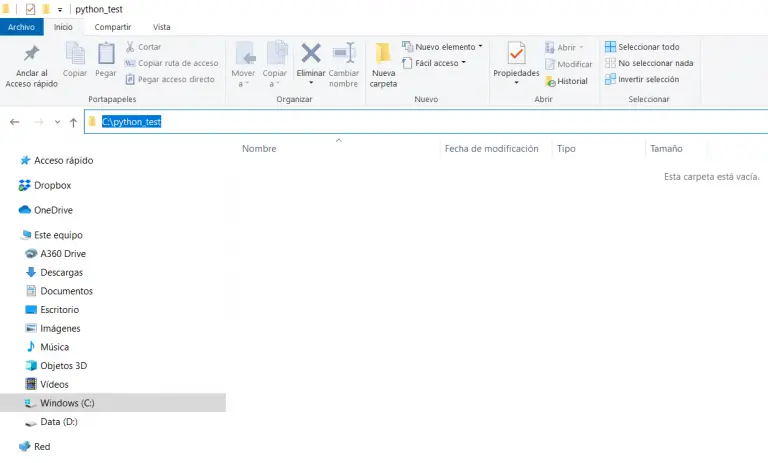Click the up-arrow navigation button
This screenshot has height=463, width=768.
tap(73, 122)
